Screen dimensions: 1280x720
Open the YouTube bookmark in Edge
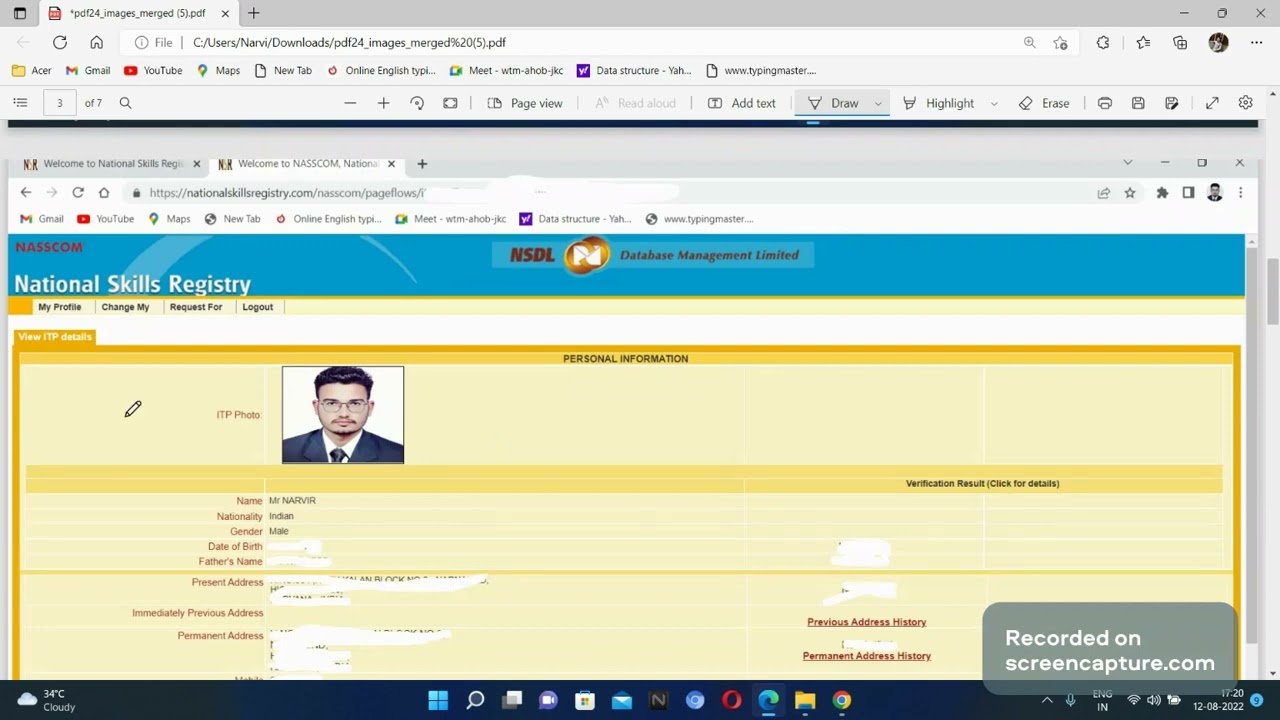153,71
